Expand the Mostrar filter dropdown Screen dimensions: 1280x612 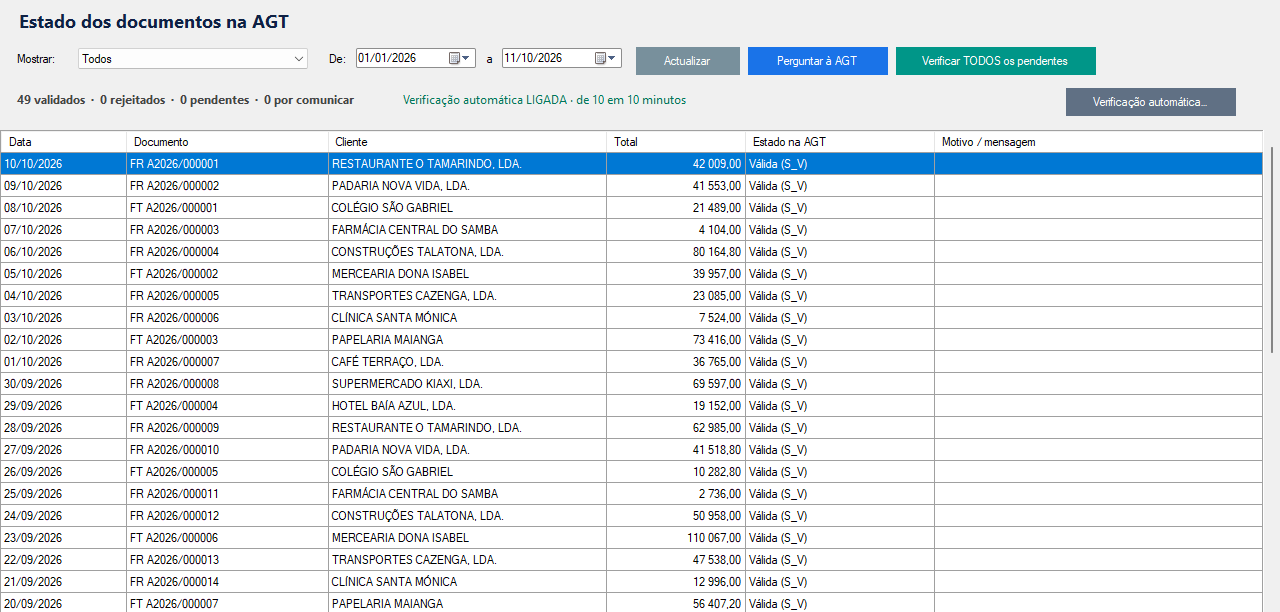299,59
